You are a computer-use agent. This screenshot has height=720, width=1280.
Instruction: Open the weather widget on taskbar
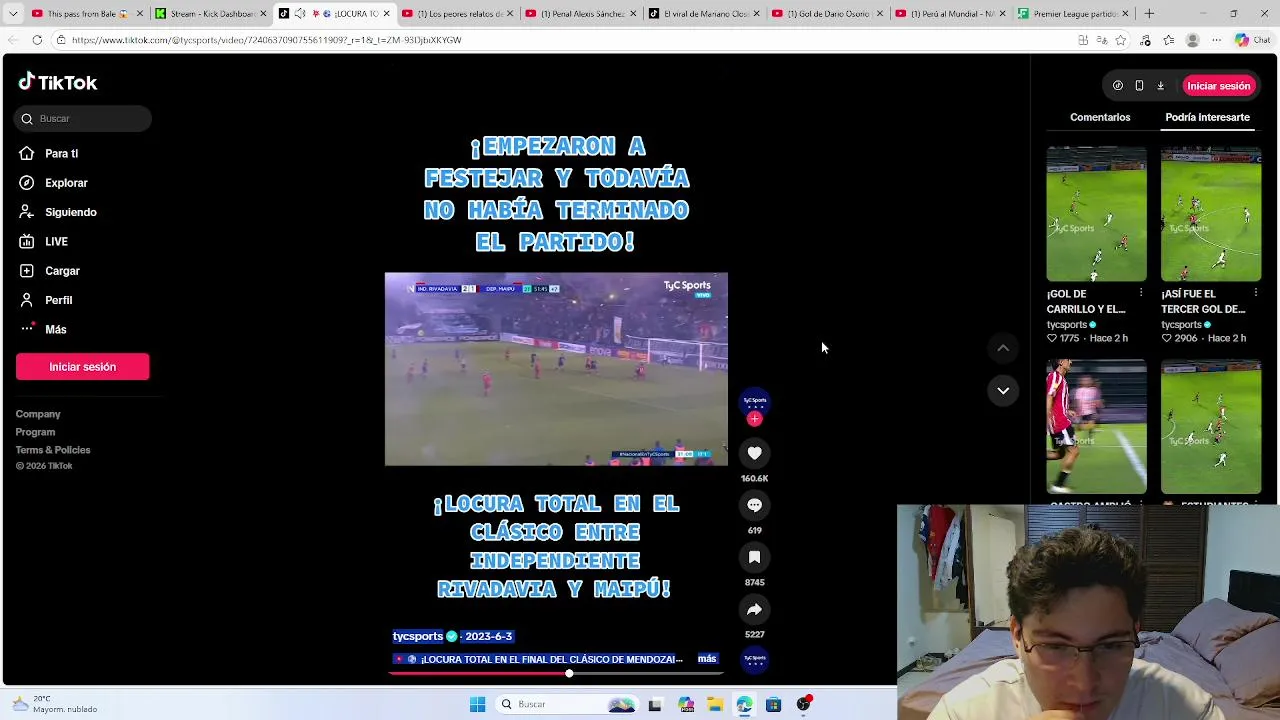click(x=55, y=704)
